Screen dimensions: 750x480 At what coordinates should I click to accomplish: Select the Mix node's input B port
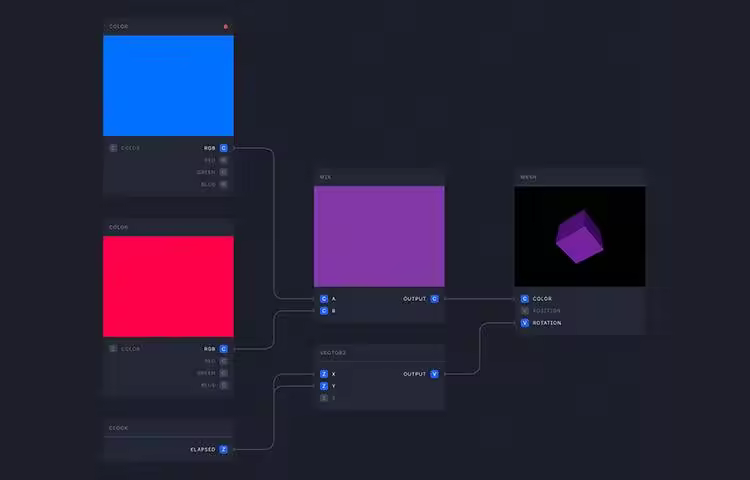tap(324, 311)
